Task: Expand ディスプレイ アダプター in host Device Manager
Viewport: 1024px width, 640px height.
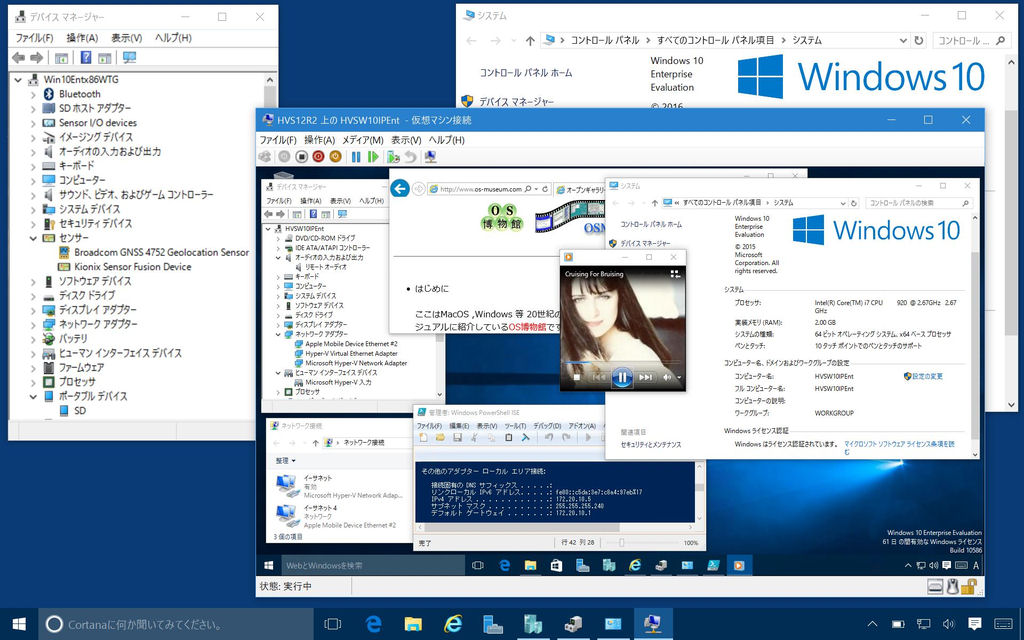Action: (33, 310)
